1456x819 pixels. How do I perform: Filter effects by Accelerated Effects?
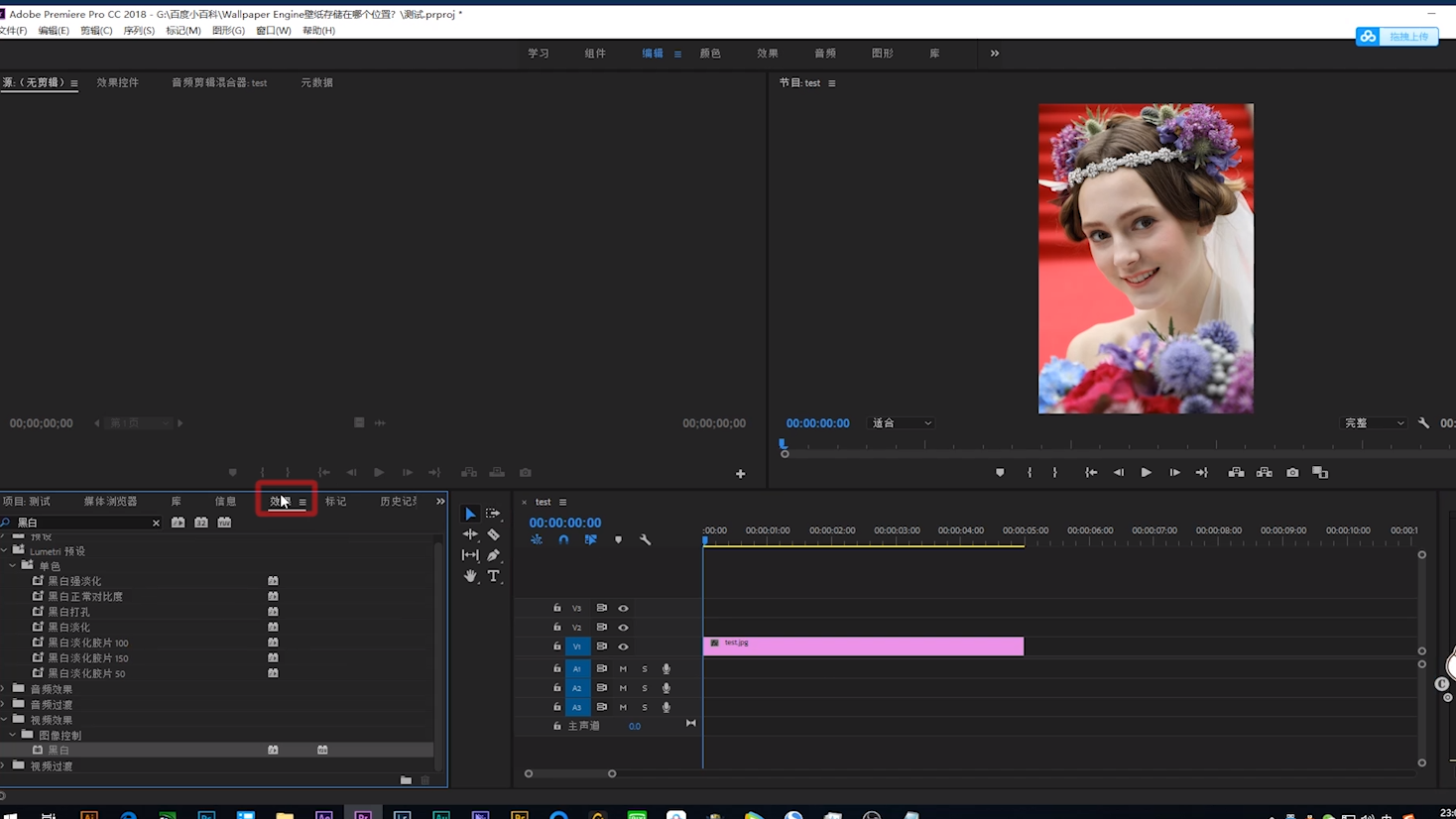pos(178,523)
